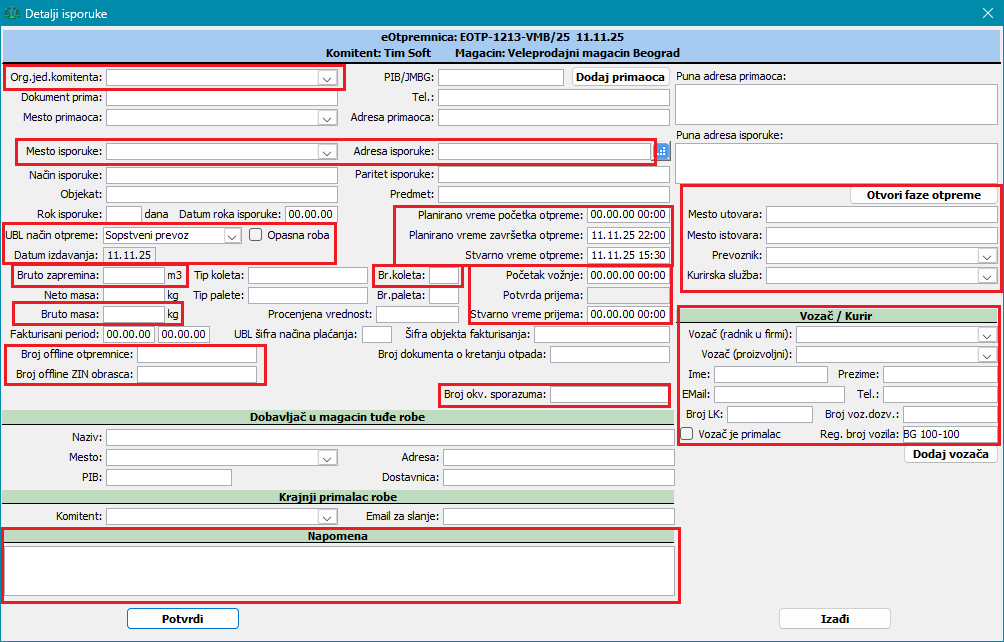1004x642 pixels.
Task: Click the blue icon beside Adresa isporuke field
Action: click(662, 152)
